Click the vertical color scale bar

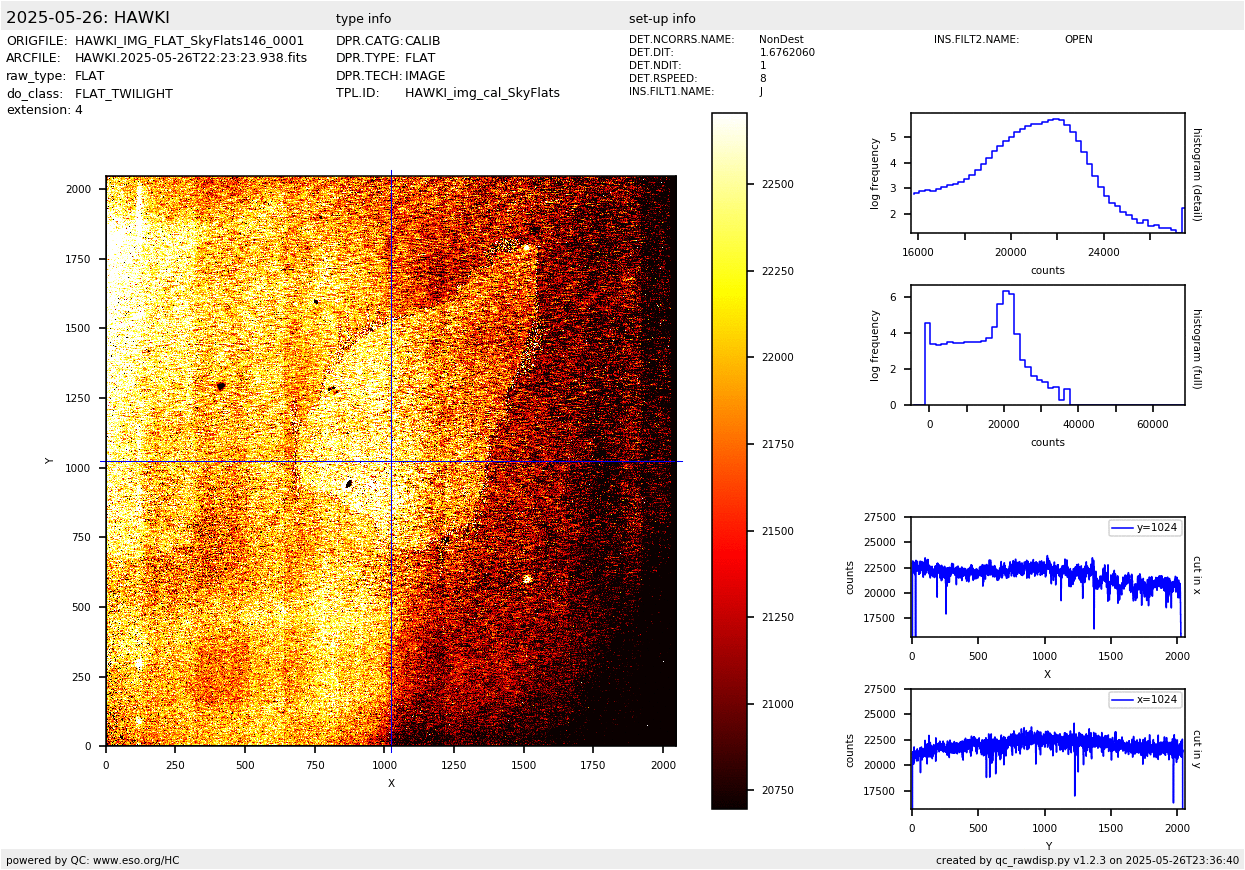(x=729, y=460)
